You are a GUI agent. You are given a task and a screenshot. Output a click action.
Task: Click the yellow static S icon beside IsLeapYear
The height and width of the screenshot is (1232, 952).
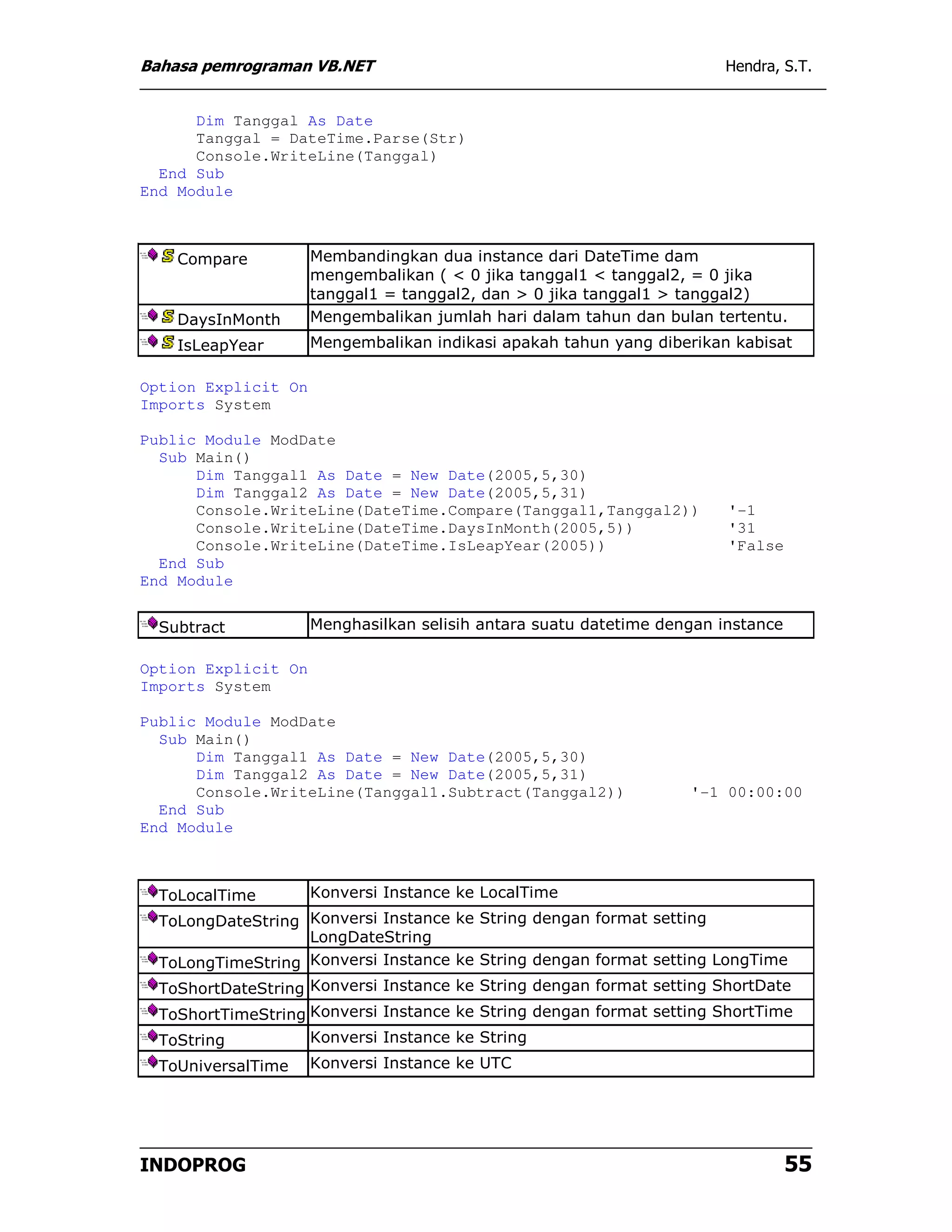[168, 342]
